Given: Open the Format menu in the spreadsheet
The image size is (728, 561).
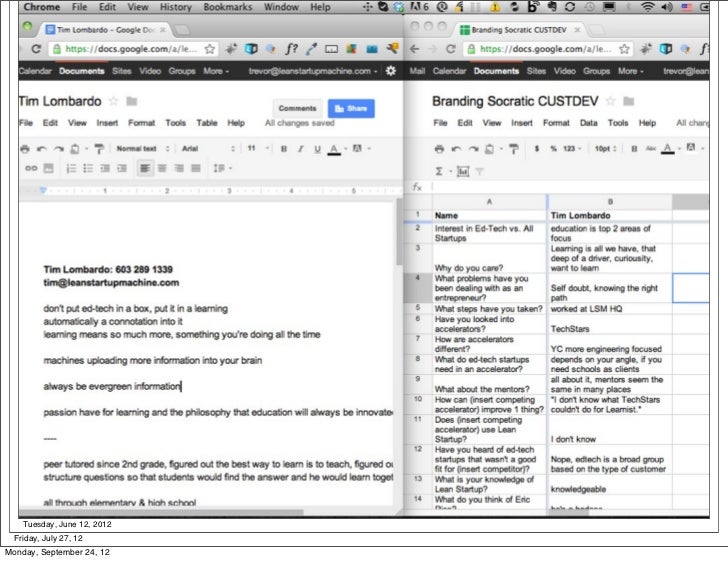Looking at the screenshot, I should tap(556, 123).
